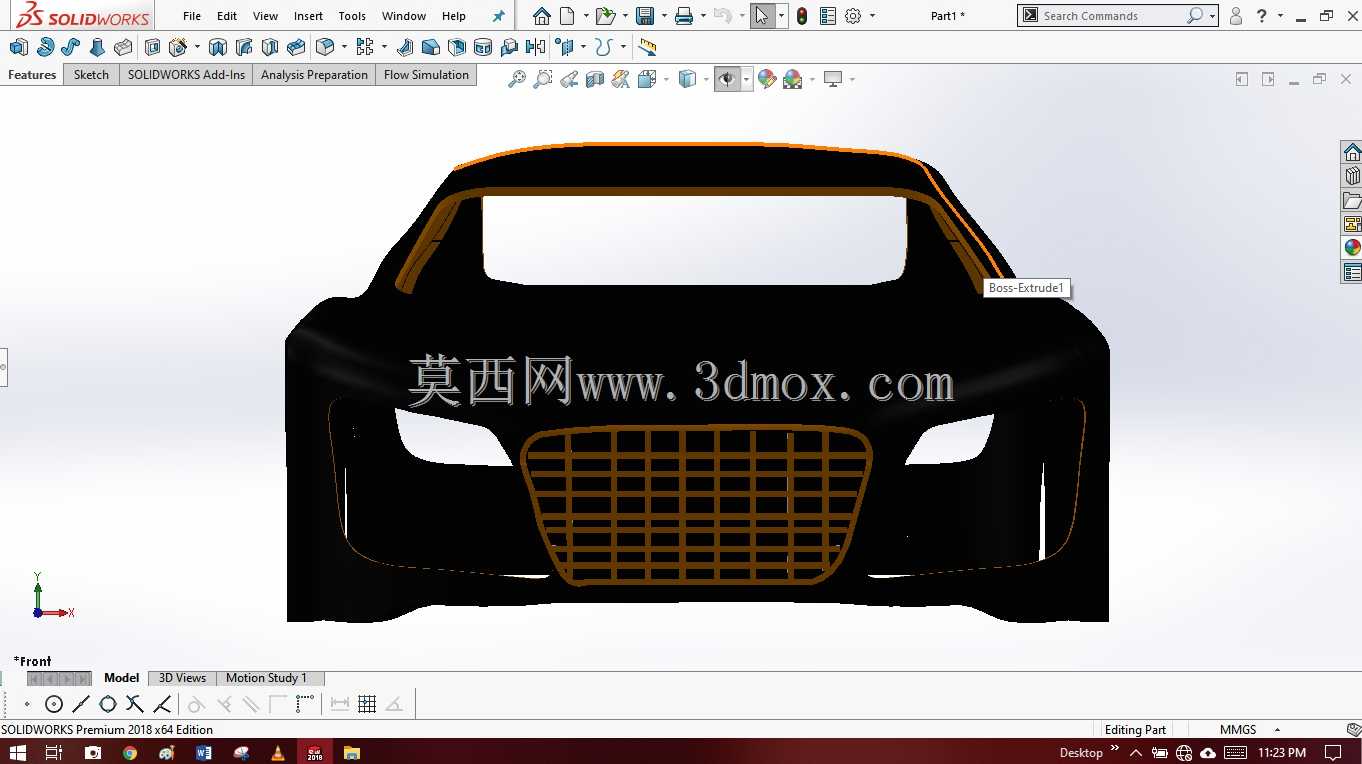Click Zoom to Area icon

point(543,79)
